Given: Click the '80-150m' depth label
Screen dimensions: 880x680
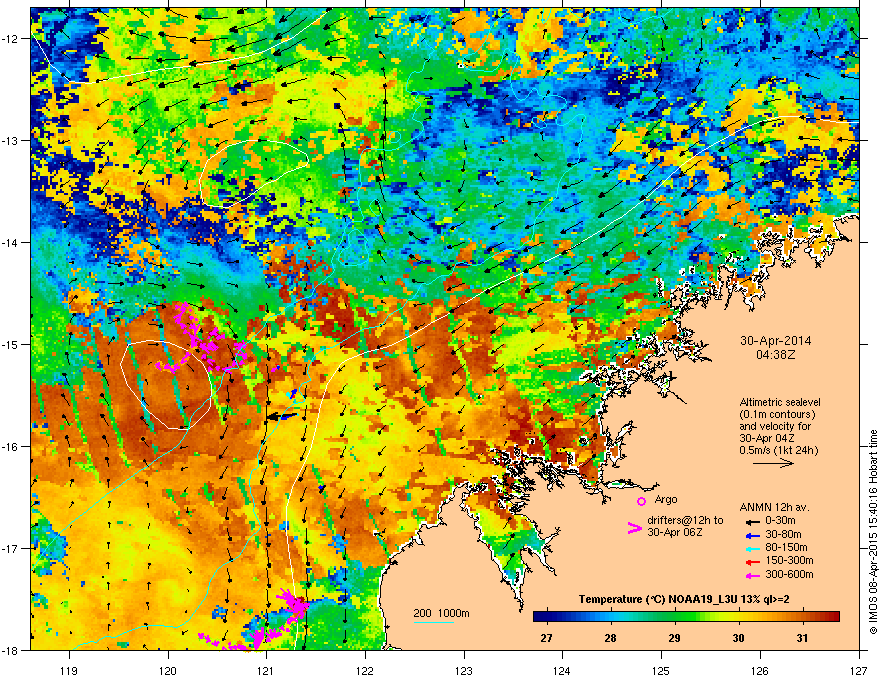Looking at the screenshot, I should click(786, 547).
